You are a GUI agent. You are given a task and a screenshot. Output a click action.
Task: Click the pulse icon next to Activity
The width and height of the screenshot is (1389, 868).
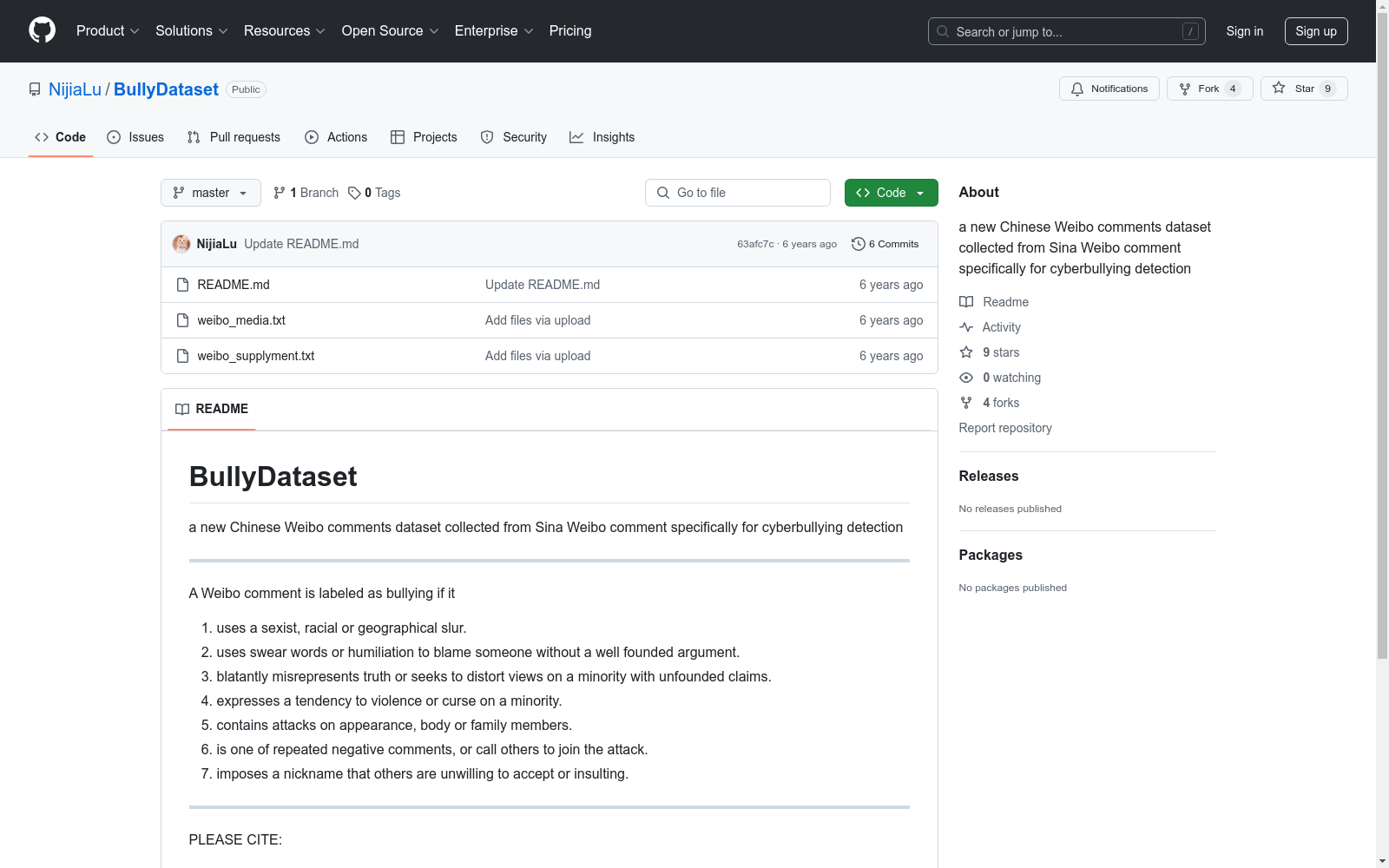pyautogui.click(x=966, y=327)
